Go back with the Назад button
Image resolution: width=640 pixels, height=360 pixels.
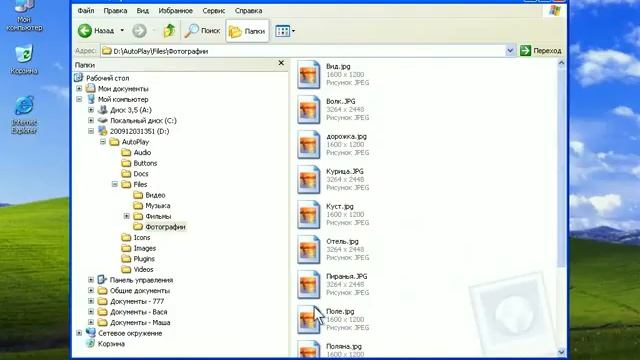96,31
